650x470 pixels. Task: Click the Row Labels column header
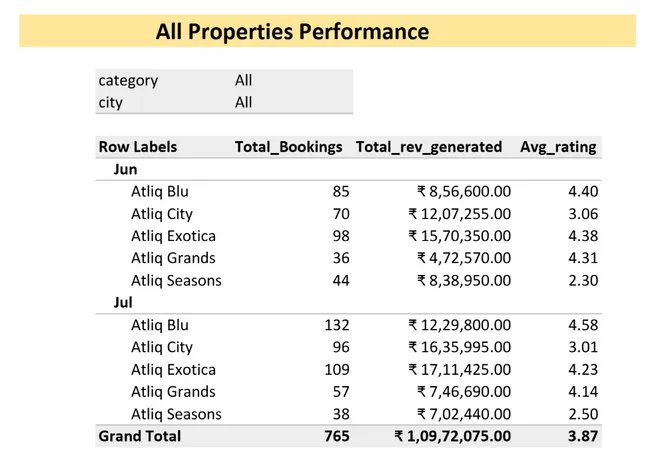point(138,146)
